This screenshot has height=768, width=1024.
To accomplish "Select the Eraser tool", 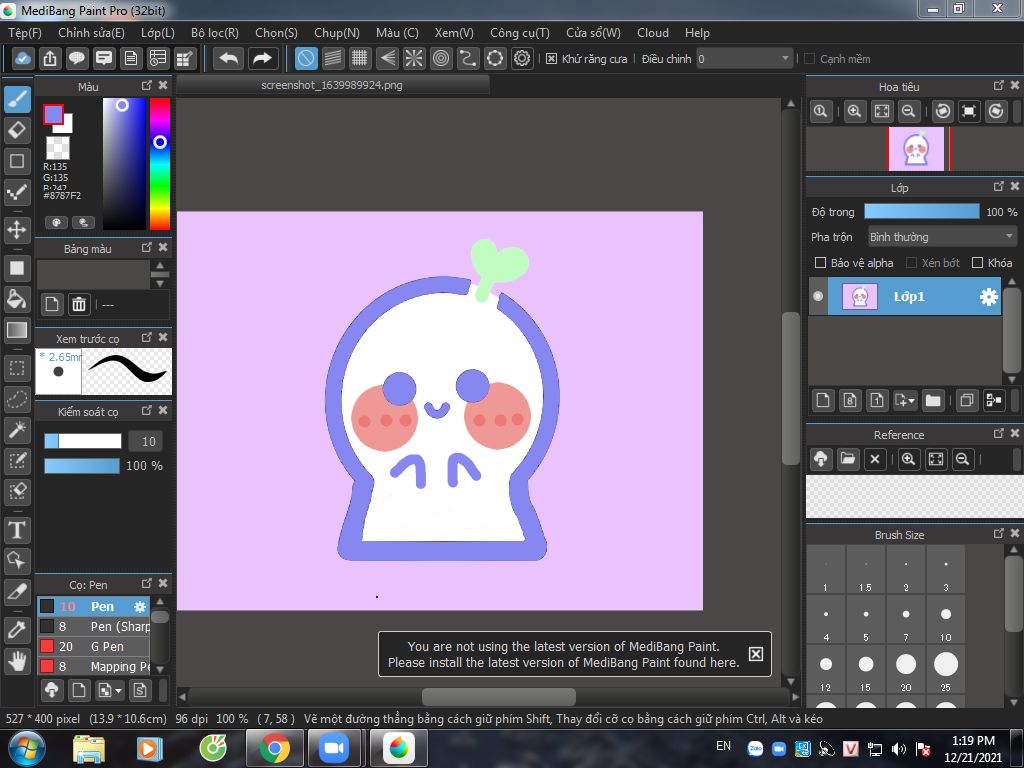I will click(x=18, y=130).
